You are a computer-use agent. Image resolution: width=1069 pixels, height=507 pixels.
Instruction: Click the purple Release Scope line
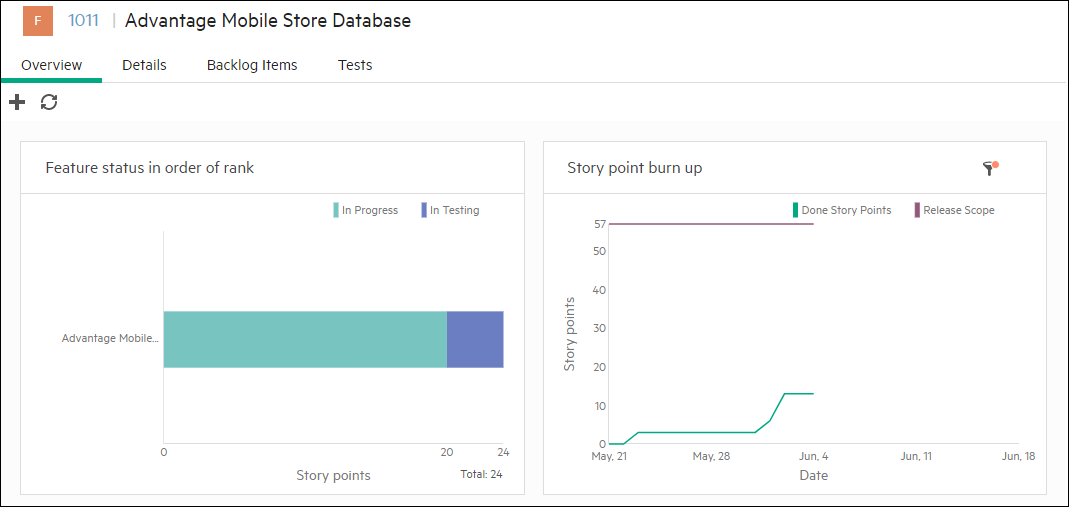click(x=710, y=224)
